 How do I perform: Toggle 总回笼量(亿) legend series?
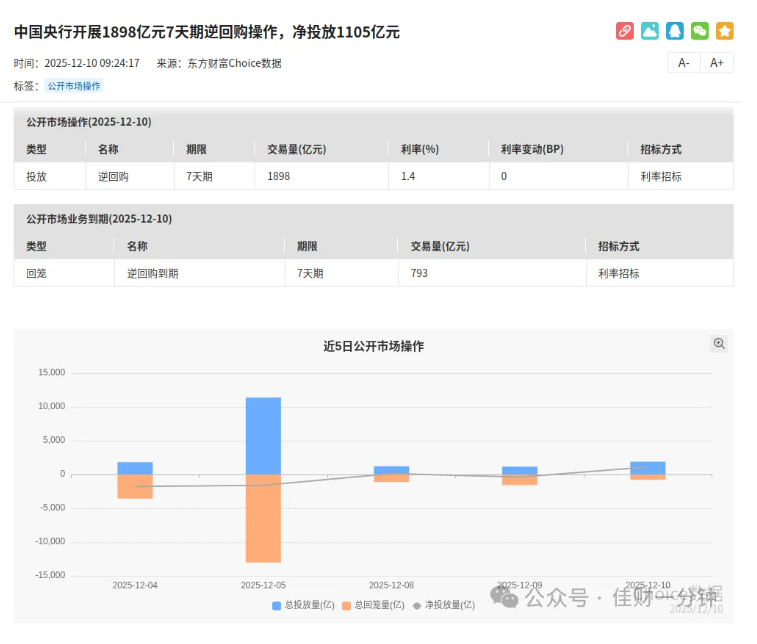coord(373,605)
